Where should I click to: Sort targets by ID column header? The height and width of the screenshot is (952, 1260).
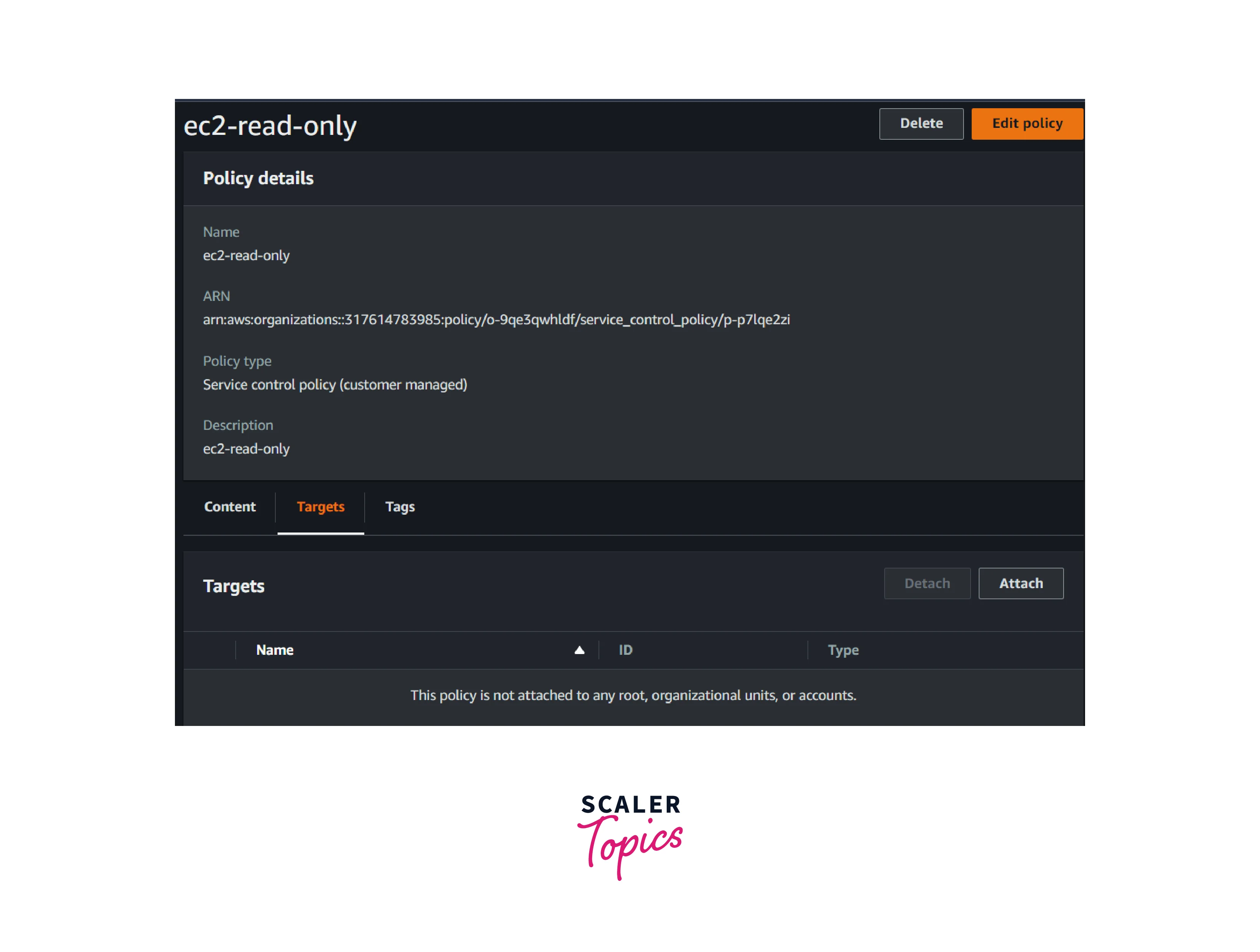click(626, 650)
